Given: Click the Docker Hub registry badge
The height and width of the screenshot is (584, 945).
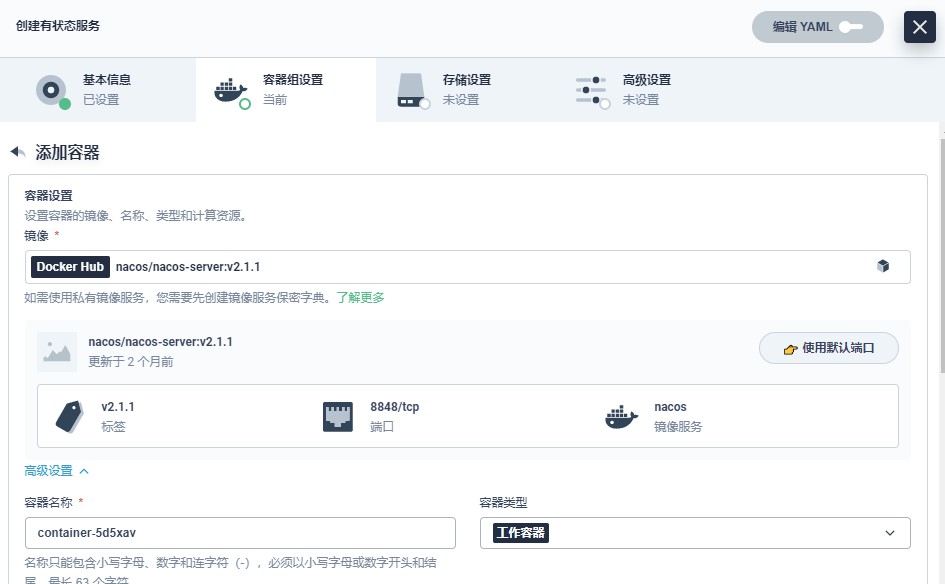Looking at the screenshot, I should pos(70,267).
